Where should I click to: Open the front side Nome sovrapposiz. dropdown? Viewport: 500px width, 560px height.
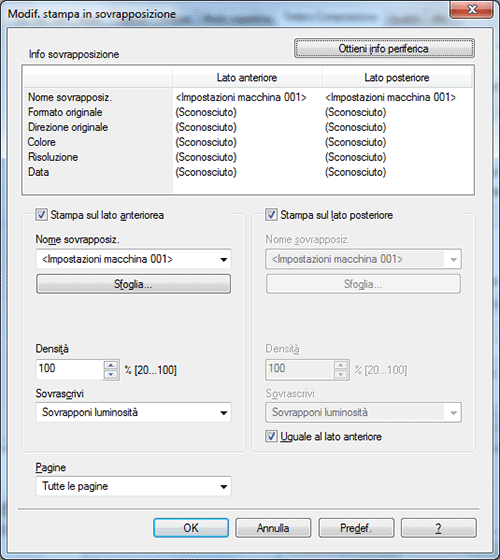coord(134,259)
